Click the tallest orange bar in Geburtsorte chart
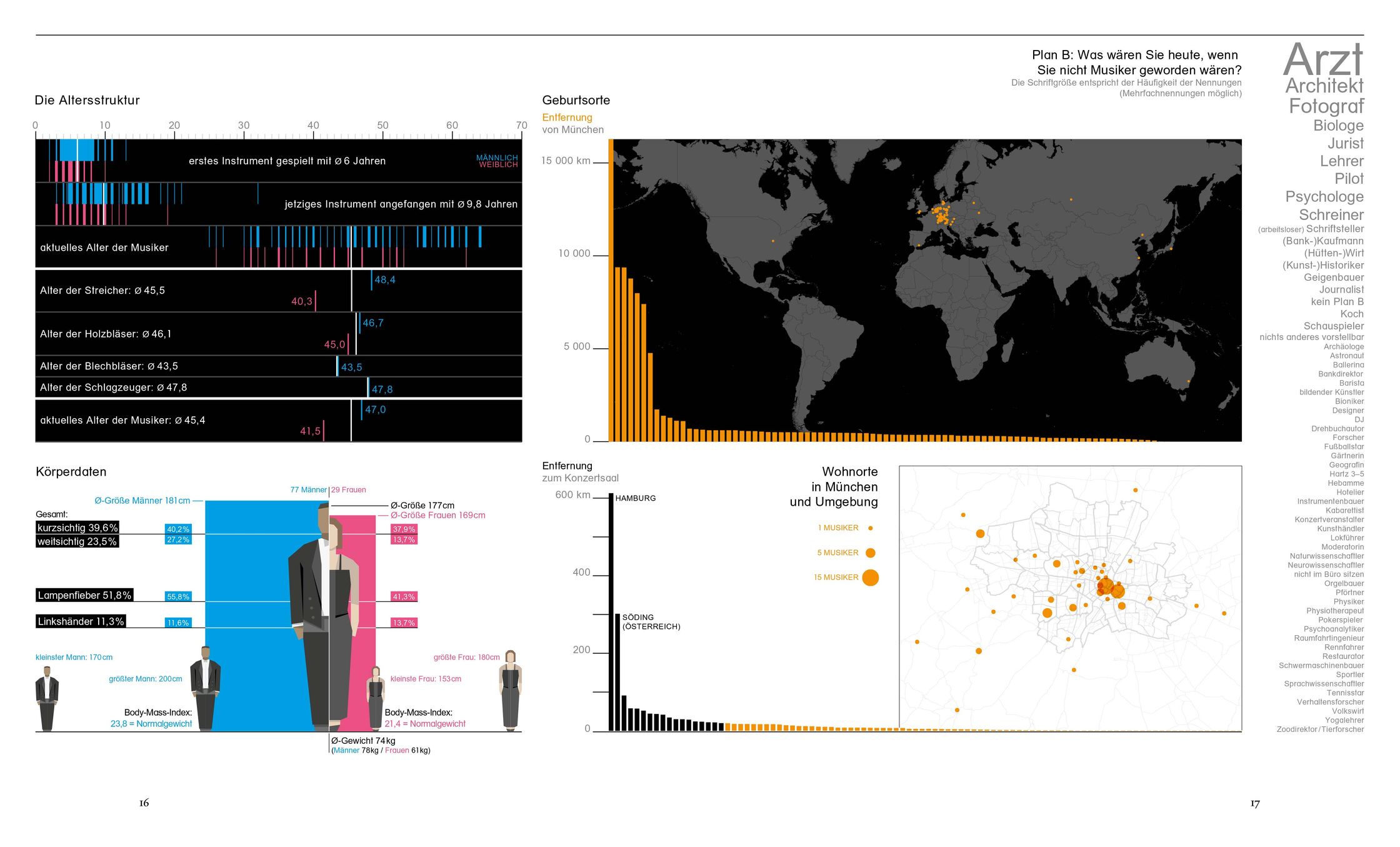 tap(611, 290)
